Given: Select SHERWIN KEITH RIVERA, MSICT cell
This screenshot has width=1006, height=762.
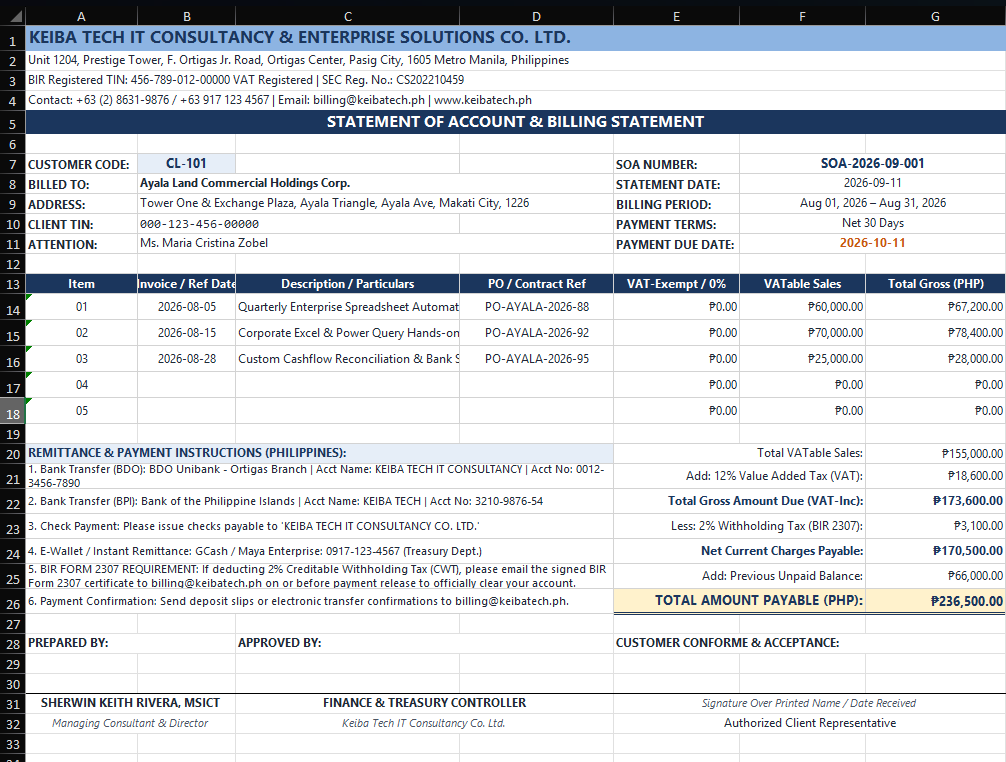Looking at the screenshot, I should [x=130, y=703].
